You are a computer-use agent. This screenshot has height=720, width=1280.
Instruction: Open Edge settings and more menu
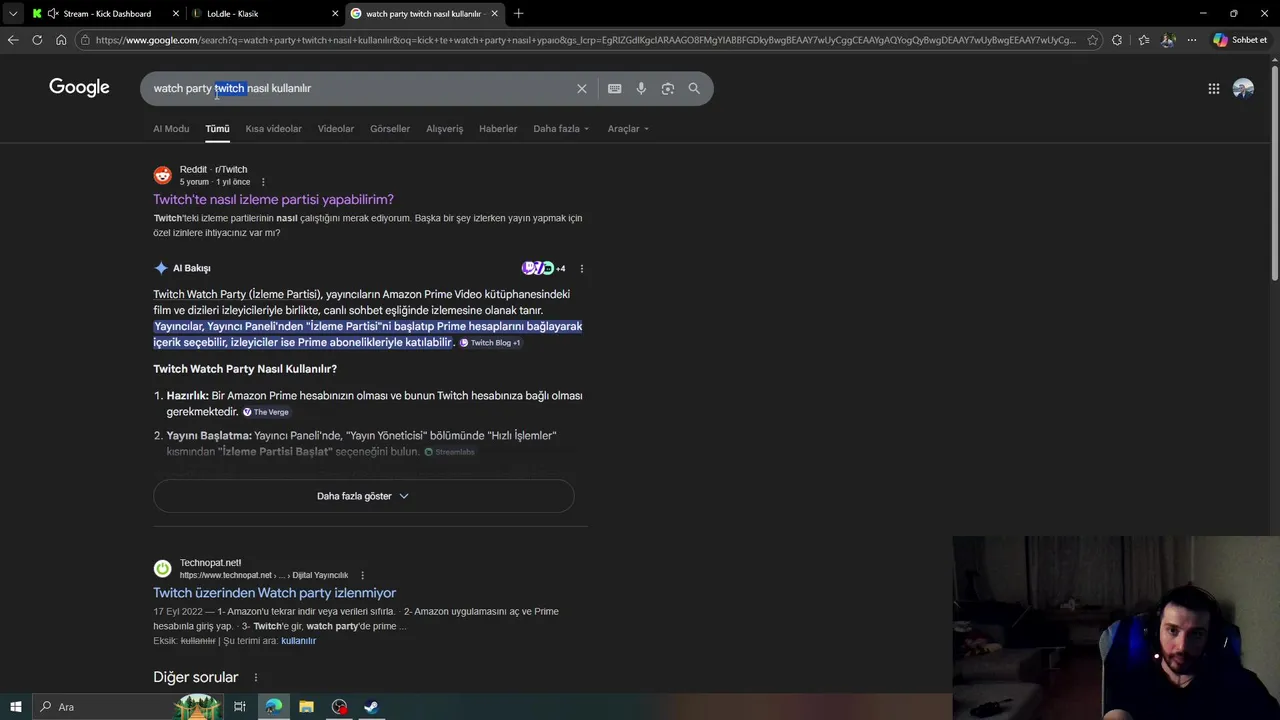pos(1191,40)
